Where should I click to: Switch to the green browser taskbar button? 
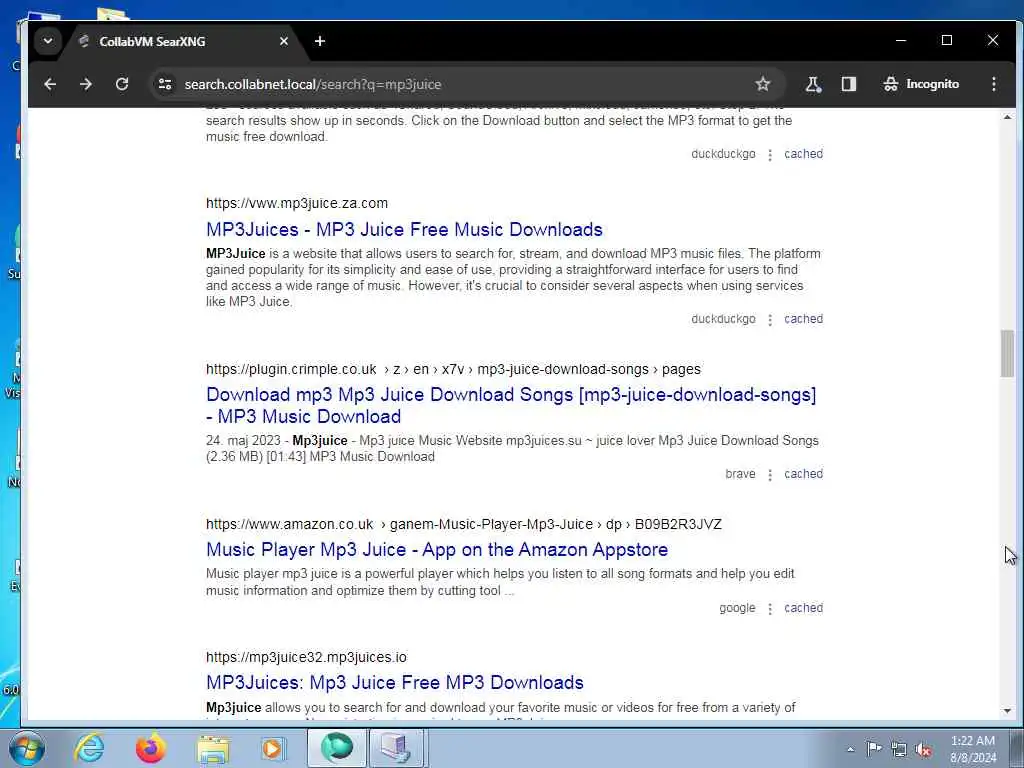coord(336,748)
